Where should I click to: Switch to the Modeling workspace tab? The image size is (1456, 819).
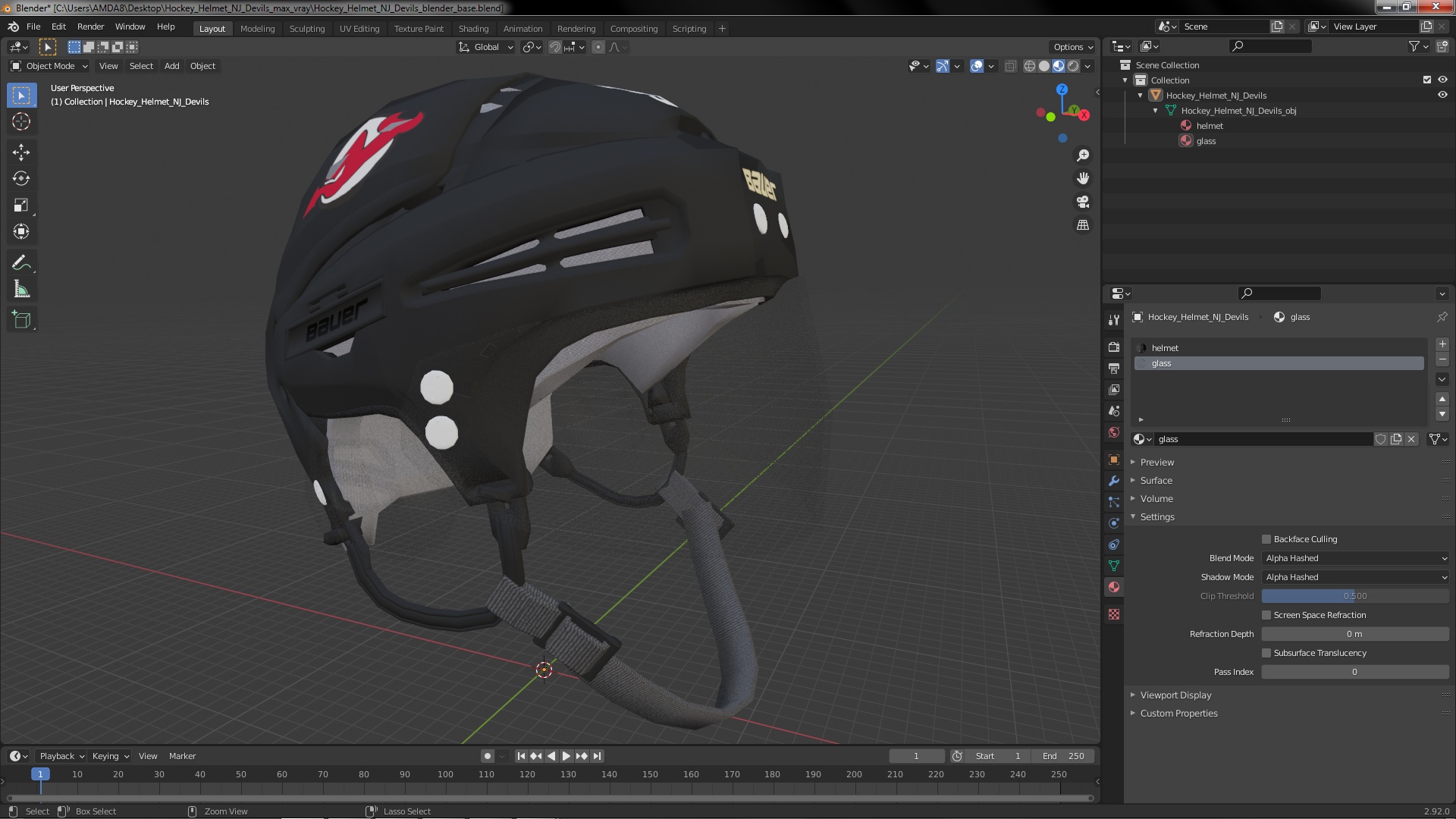(257, 29)
